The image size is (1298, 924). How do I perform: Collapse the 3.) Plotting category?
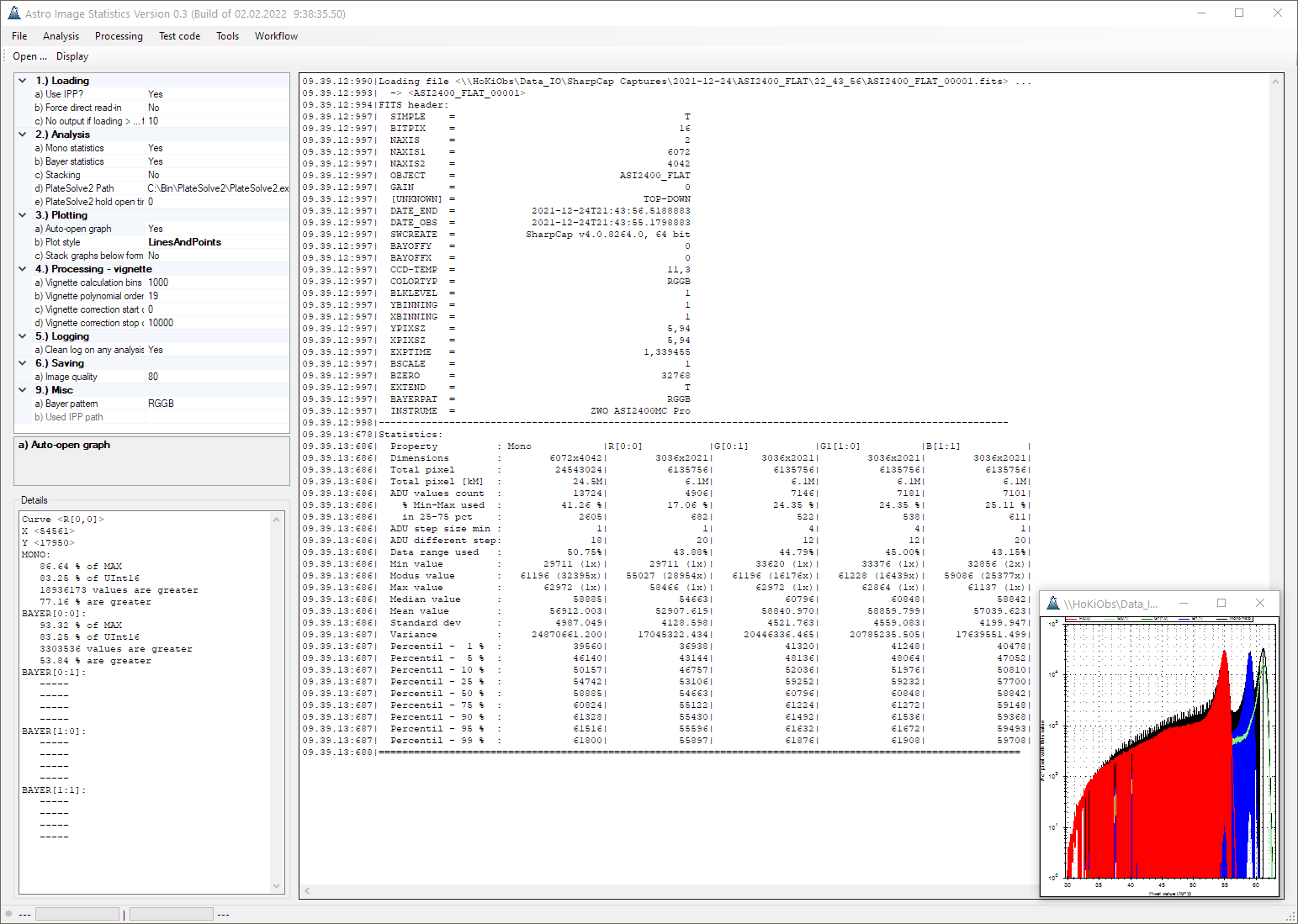pyautogui.click(x=23, y=215)
